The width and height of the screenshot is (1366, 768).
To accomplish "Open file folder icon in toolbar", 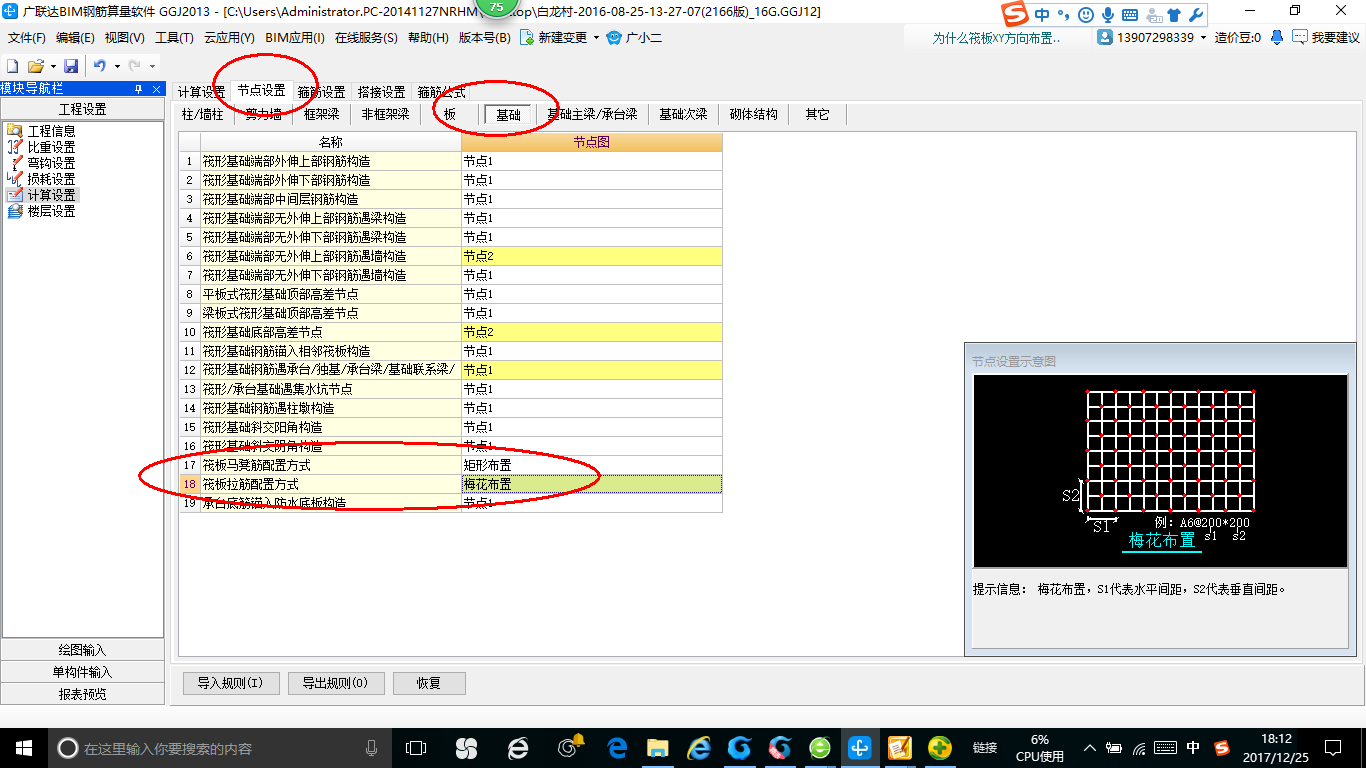I will 35,65.
